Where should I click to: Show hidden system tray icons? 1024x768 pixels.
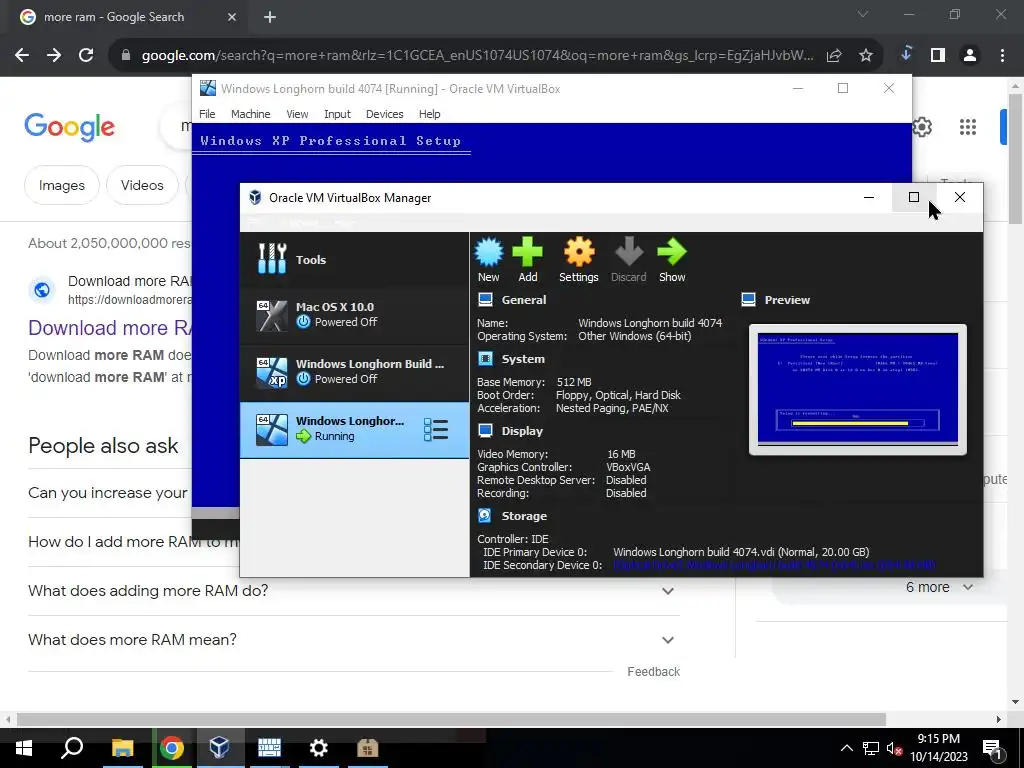point(846,748)
